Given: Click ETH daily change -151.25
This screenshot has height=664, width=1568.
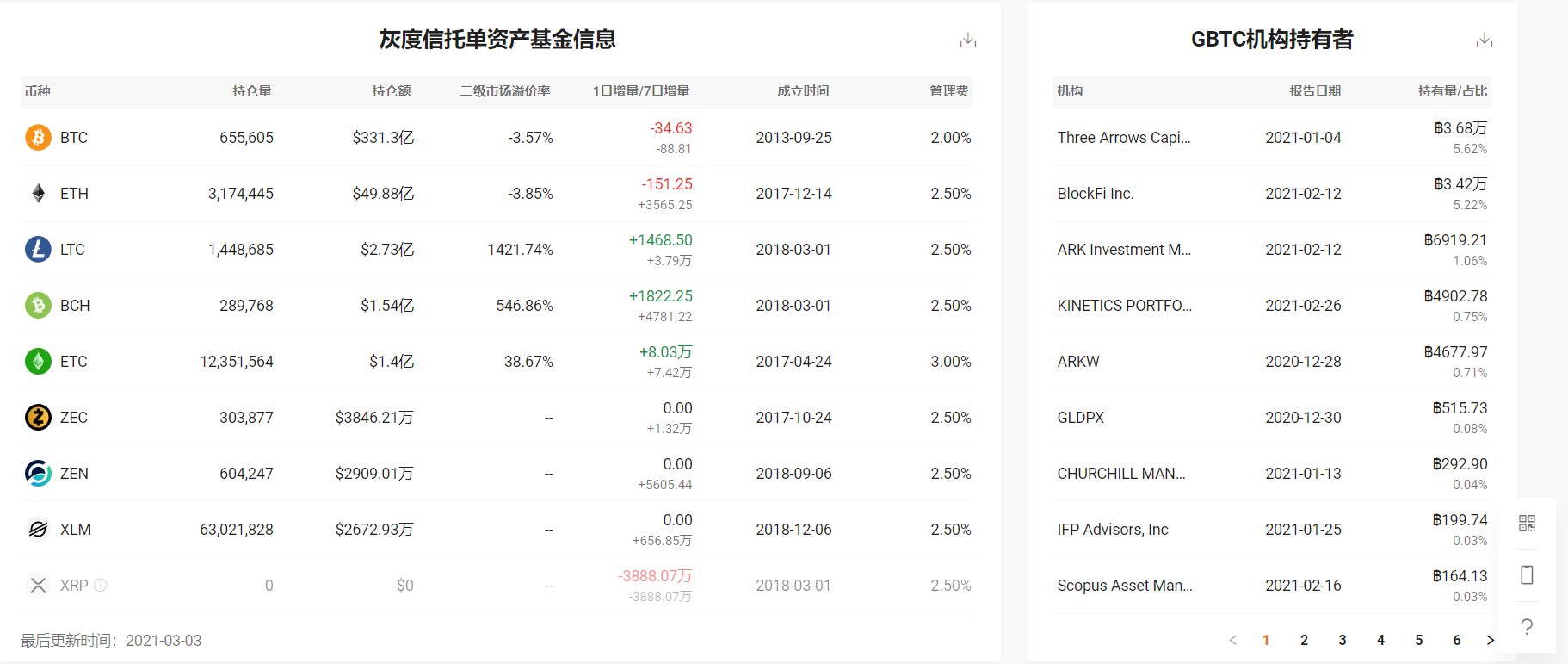Looking at the screenshot, I should point(667,184).
